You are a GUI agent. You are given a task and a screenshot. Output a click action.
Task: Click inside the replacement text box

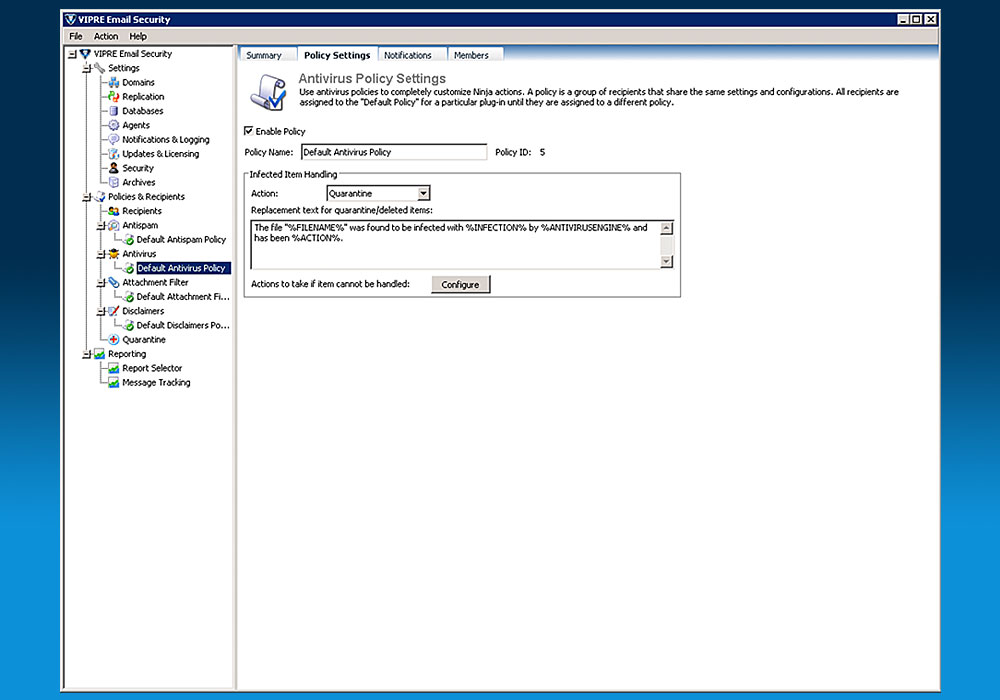455,244
